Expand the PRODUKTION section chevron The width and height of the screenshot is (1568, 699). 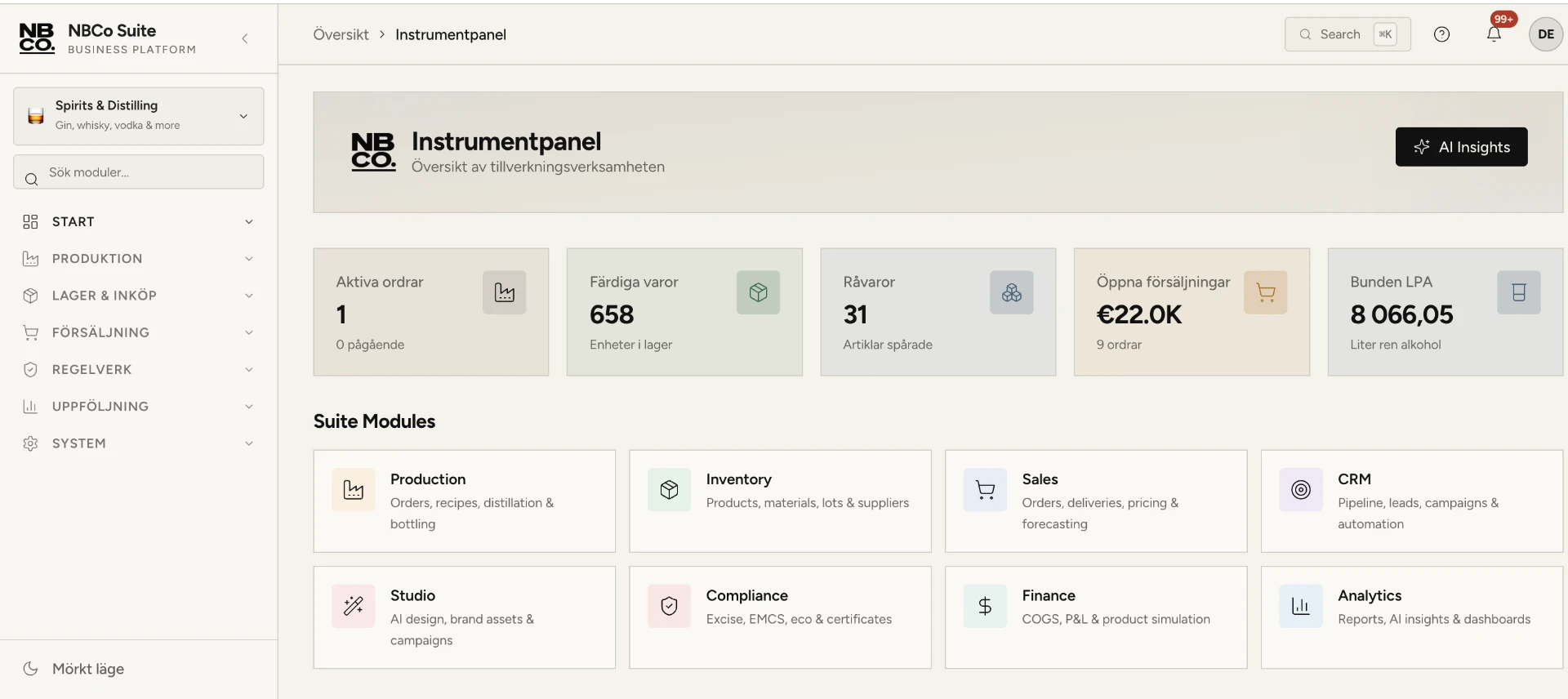(x=248, y=259)
